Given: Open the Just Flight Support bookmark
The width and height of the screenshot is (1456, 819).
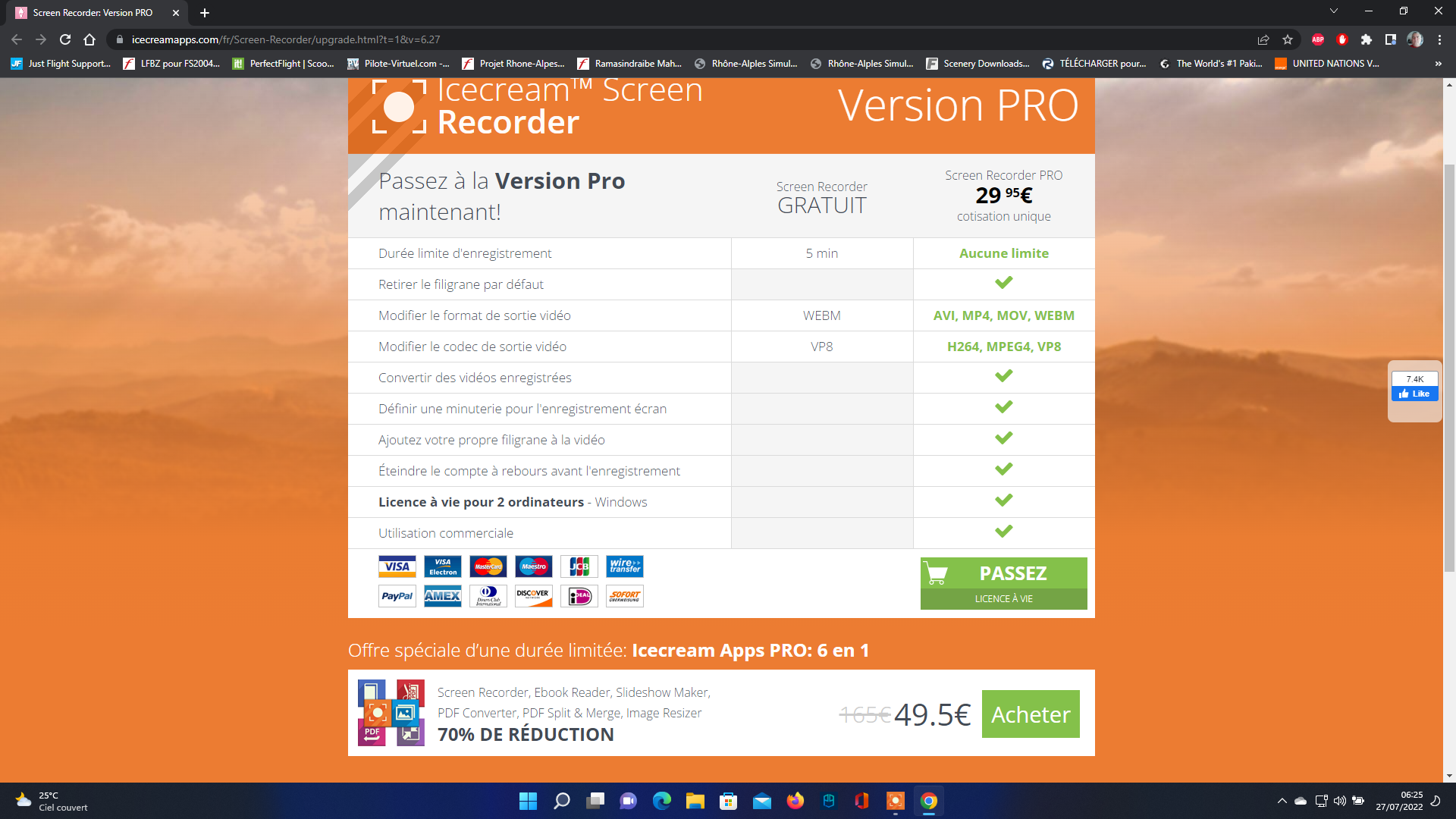Looking at the screenshot, I should pyautogui.click(x=61, y=64).
